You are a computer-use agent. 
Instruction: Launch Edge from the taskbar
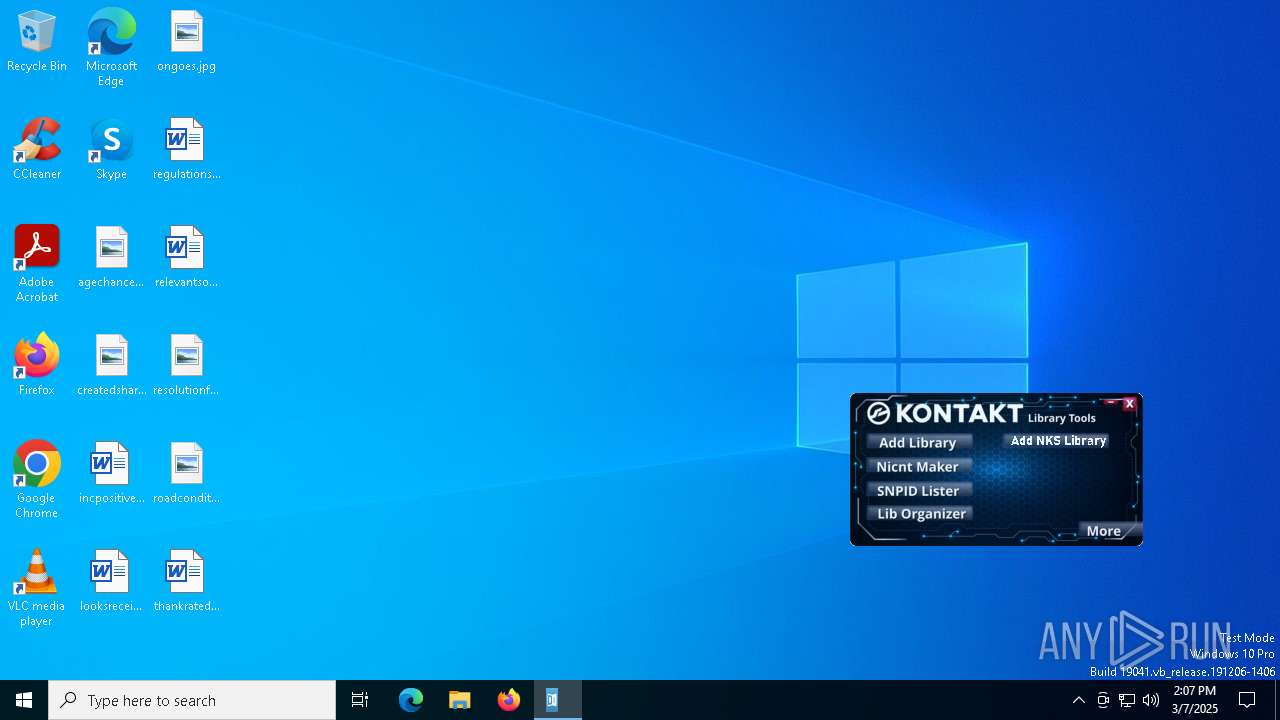coord(411,700)
